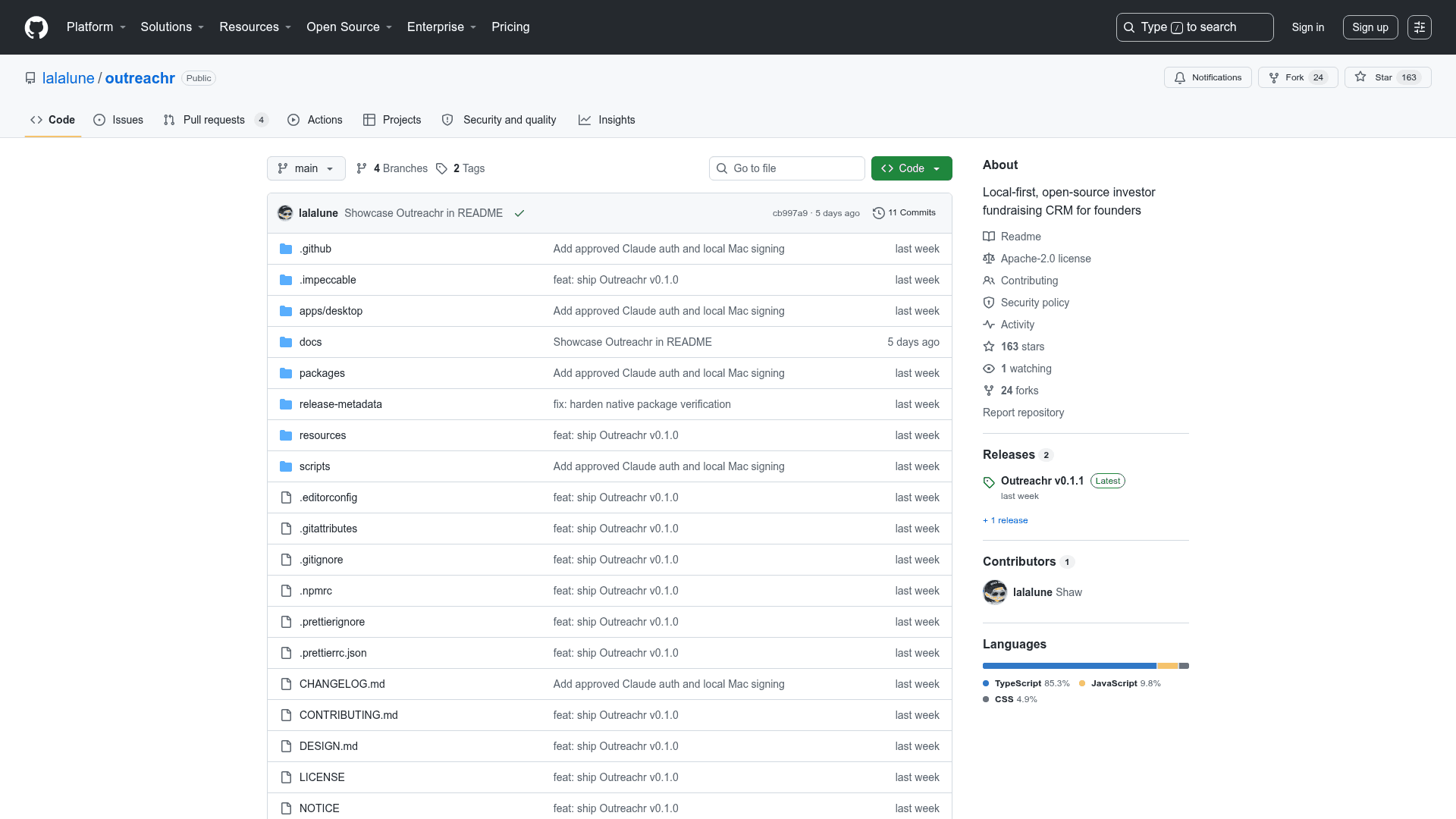The height and width of the screenshot is (819, 1456).
Task: Select the Code tab
Action: [x=53, y=120]
